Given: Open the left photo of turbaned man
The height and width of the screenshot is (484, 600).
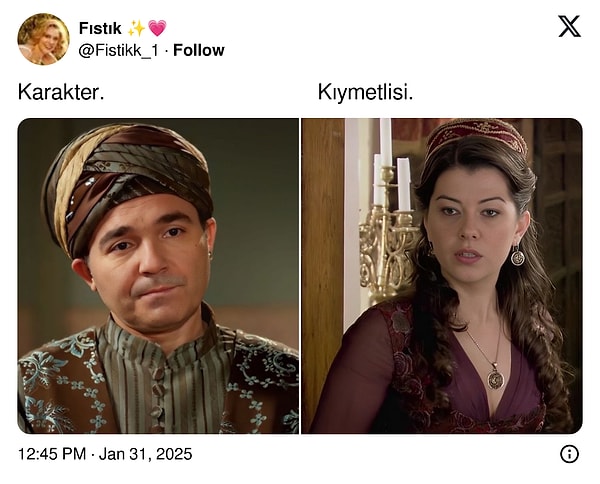Looking at the screenshot, I should point(158,276).
